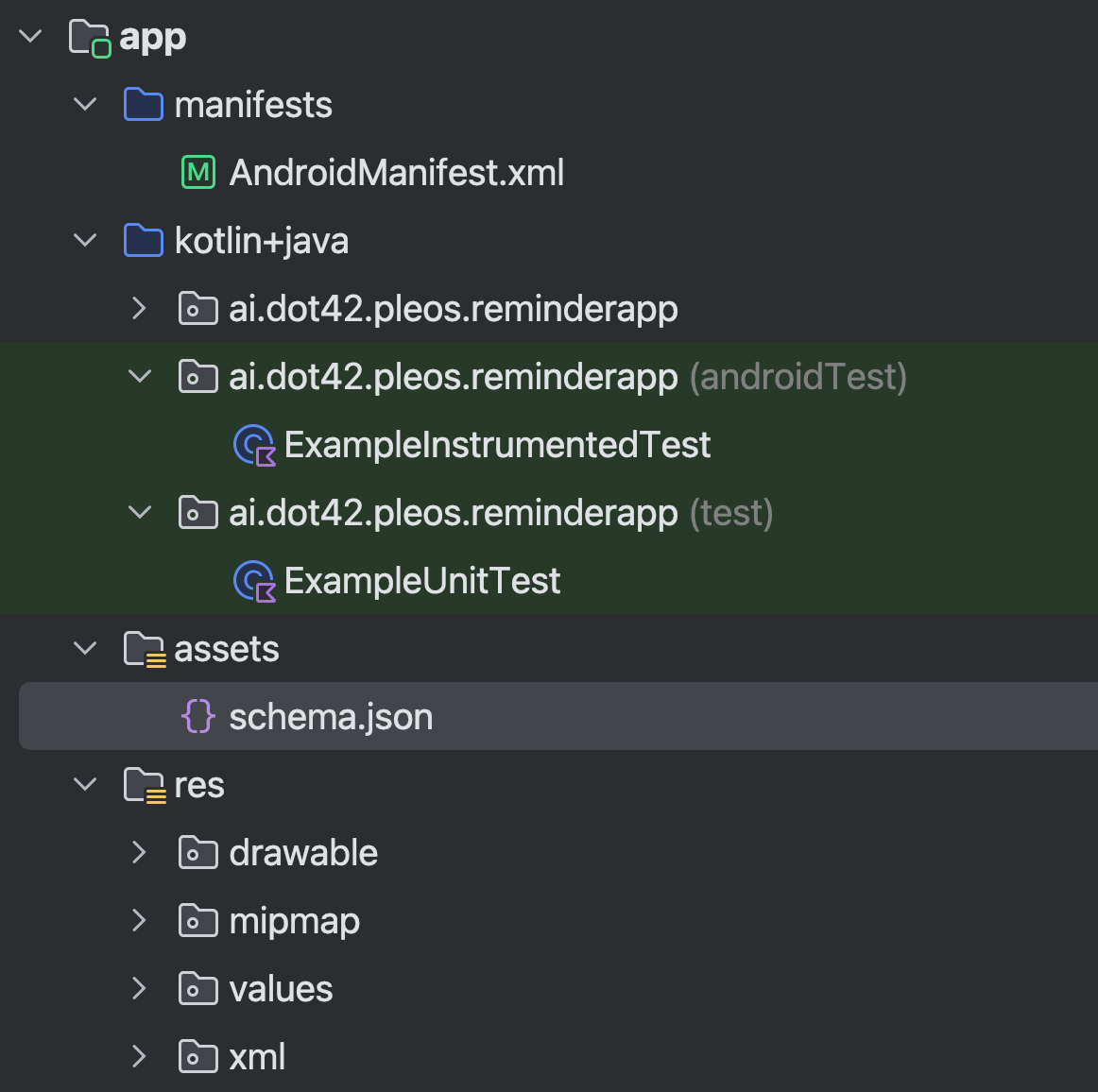Collapse the kotlin+java folder
Screen dimensions: 1098x1092
point(84,240)
